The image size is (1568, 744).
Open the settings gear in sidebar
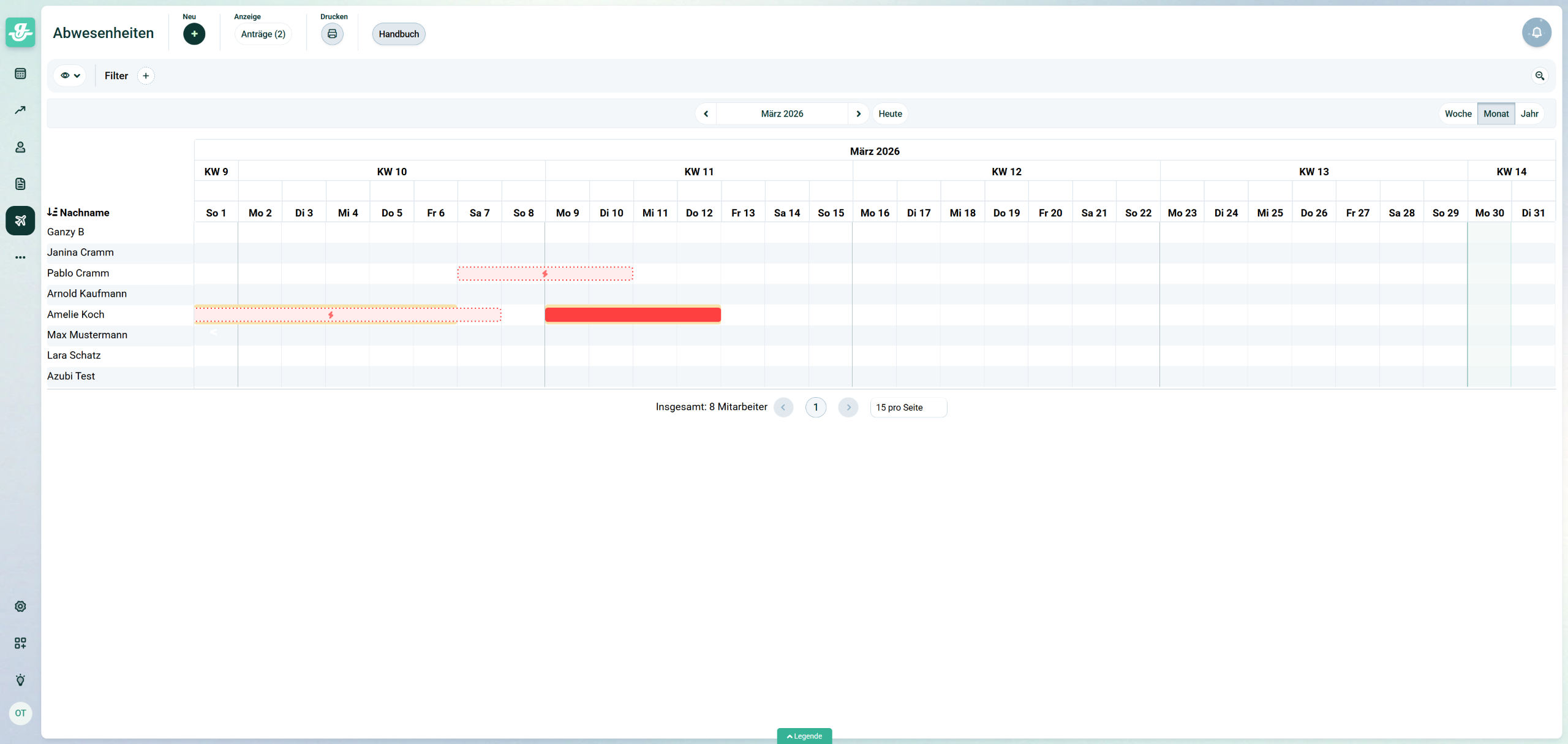coord(20,606)
